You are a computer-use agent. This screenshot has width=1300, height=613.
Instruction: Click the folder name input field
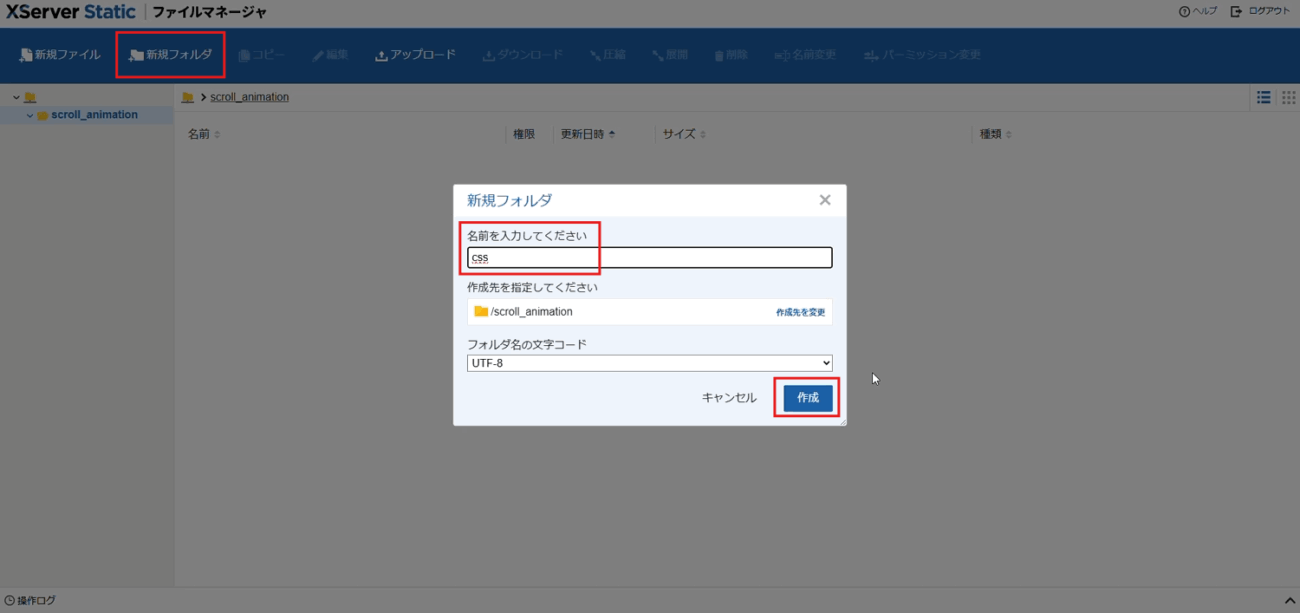(649, 258)
